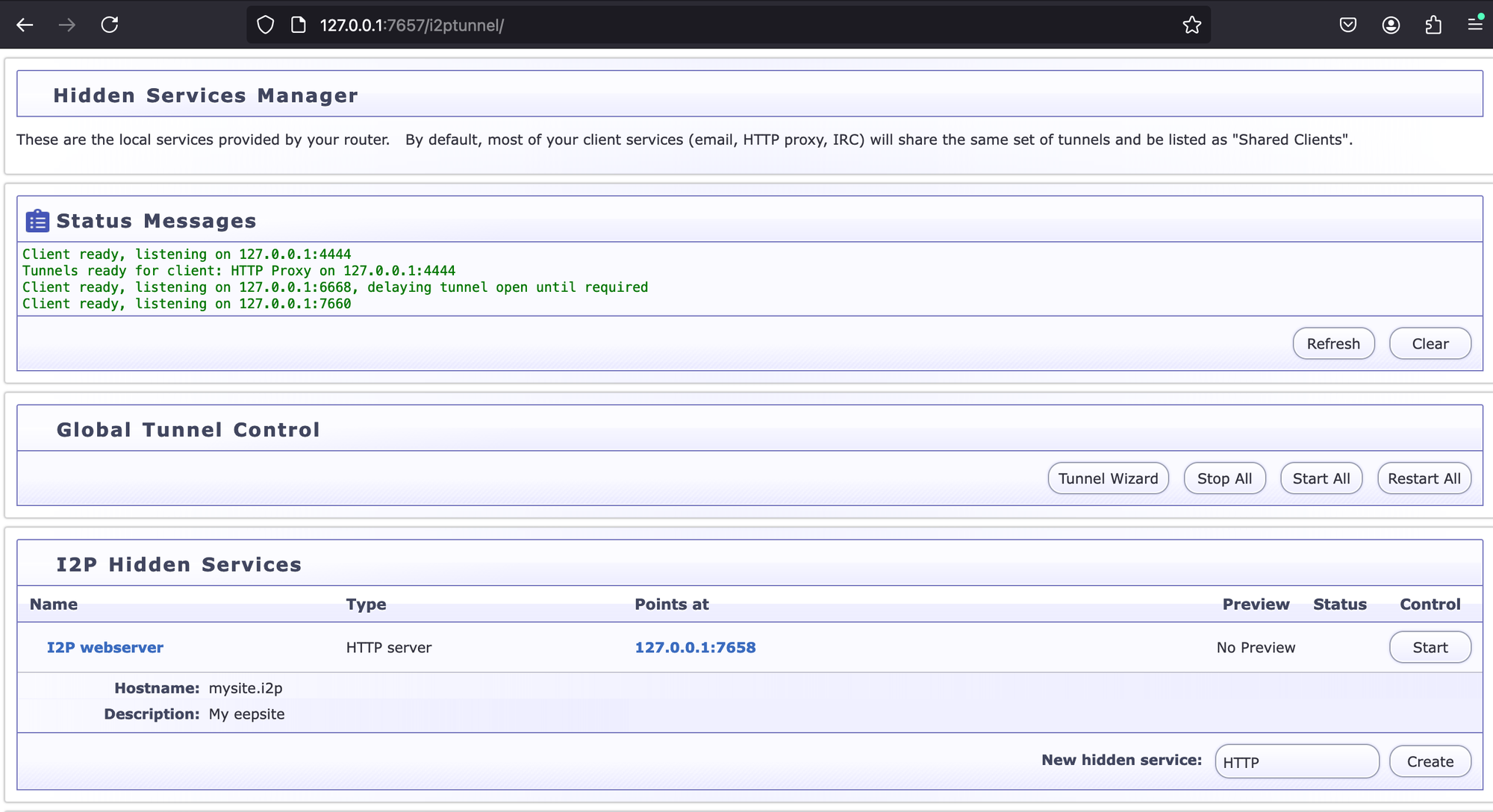Open the Firefox account icon
This screenshot has width=1493, height=812.
click(x=1391, y=25)
